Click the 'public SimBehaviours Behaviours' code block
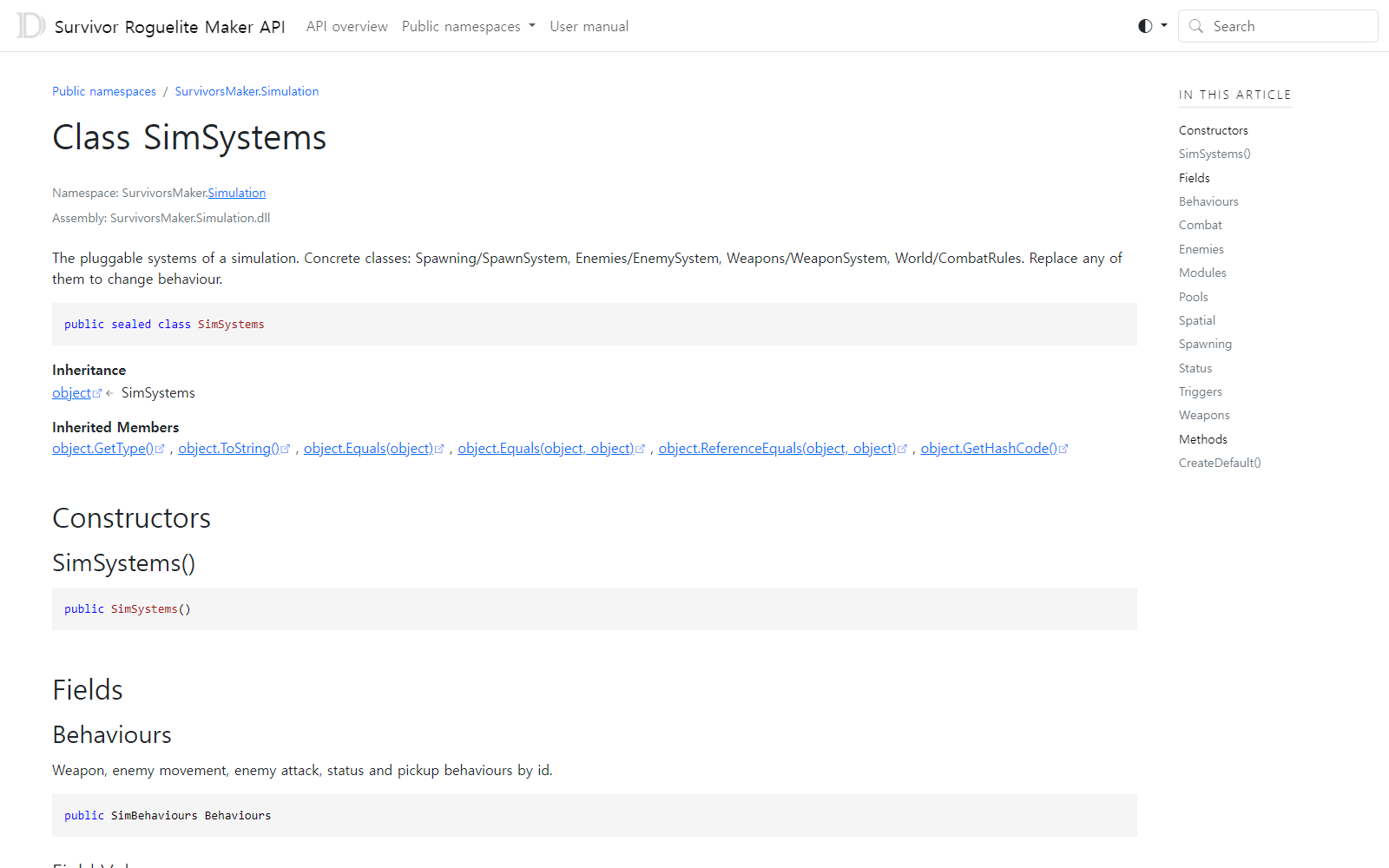 (x=595, y=815)
